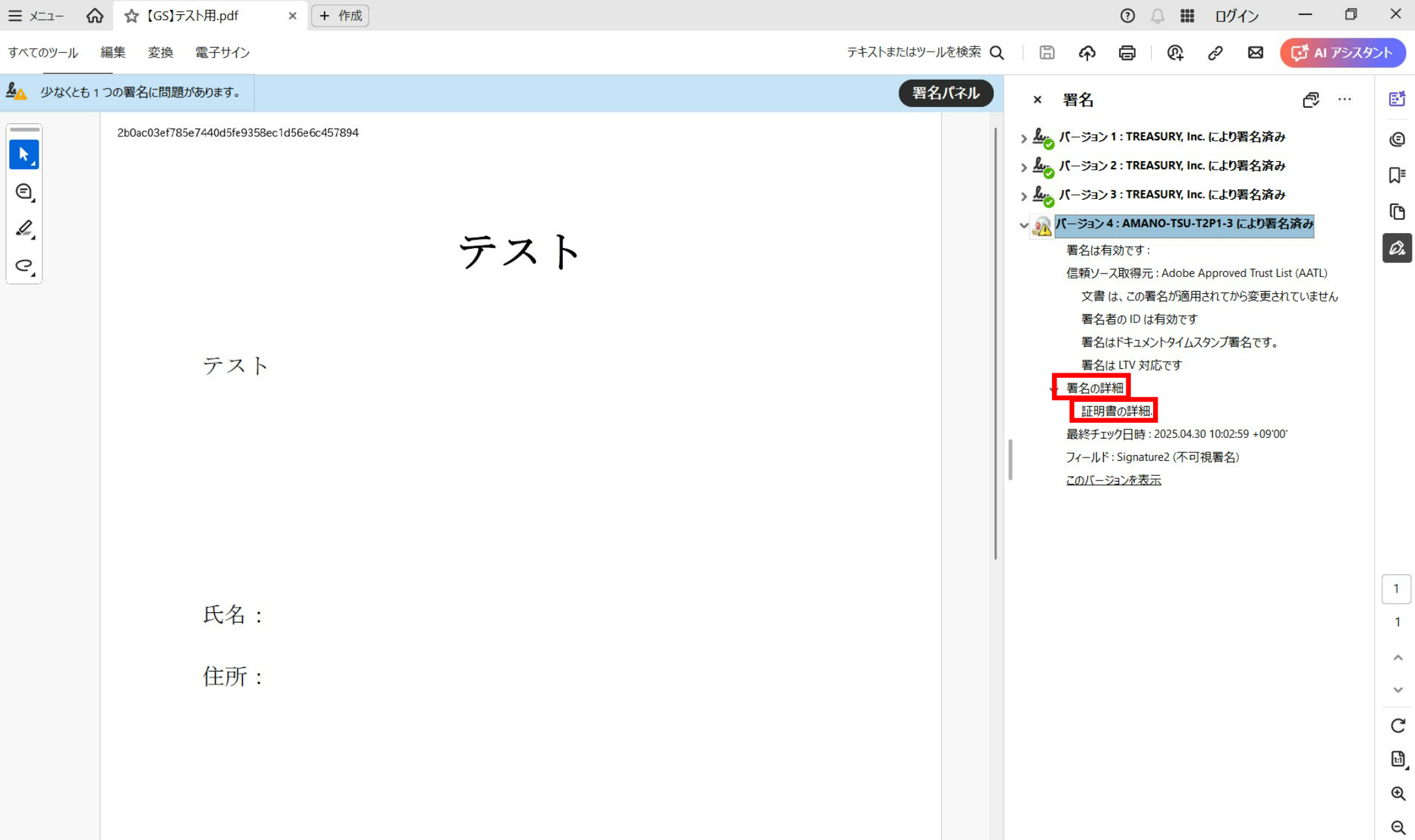Image resolution: width=1415 pixels, height=840 pixels.
Task: Print the document
Action: click(1126, 53)
